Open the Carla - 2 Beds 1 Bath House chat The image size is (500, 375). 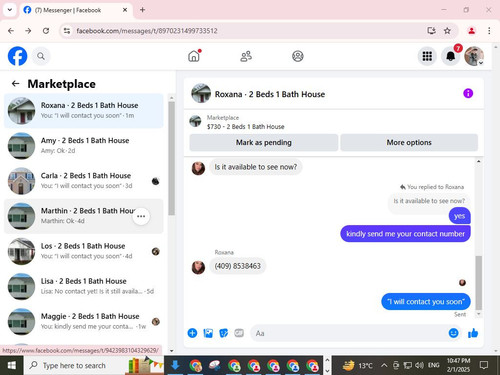point(84,181)
